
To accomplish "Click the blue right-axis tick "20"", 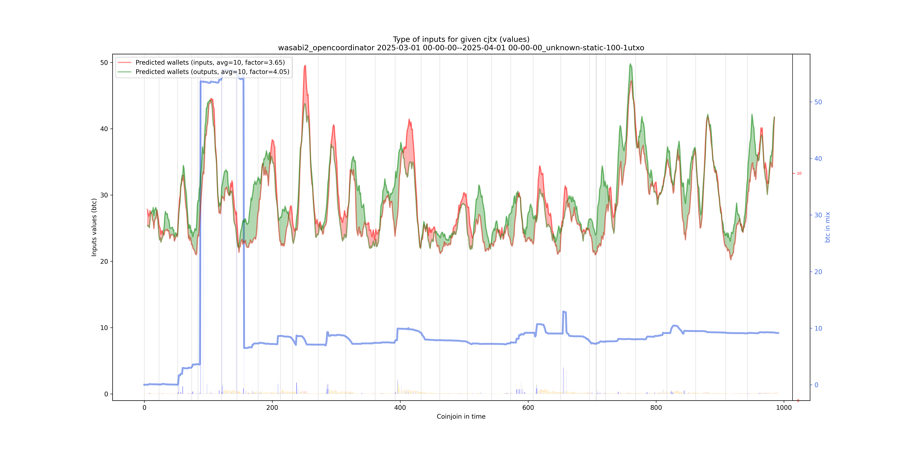I will pos(819,271).
